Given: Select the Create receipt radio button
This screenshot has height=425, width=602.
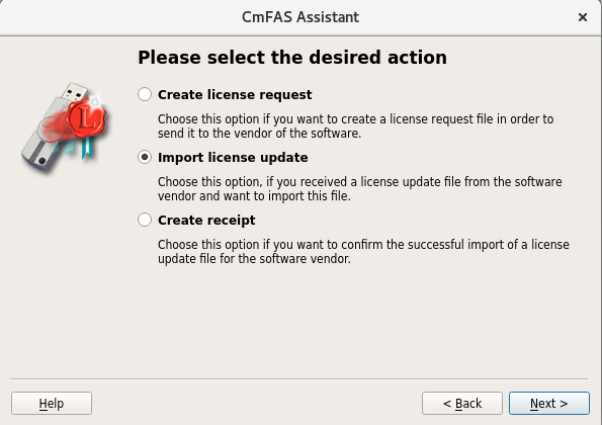Looking at the screenshot, I should point(145,220).
